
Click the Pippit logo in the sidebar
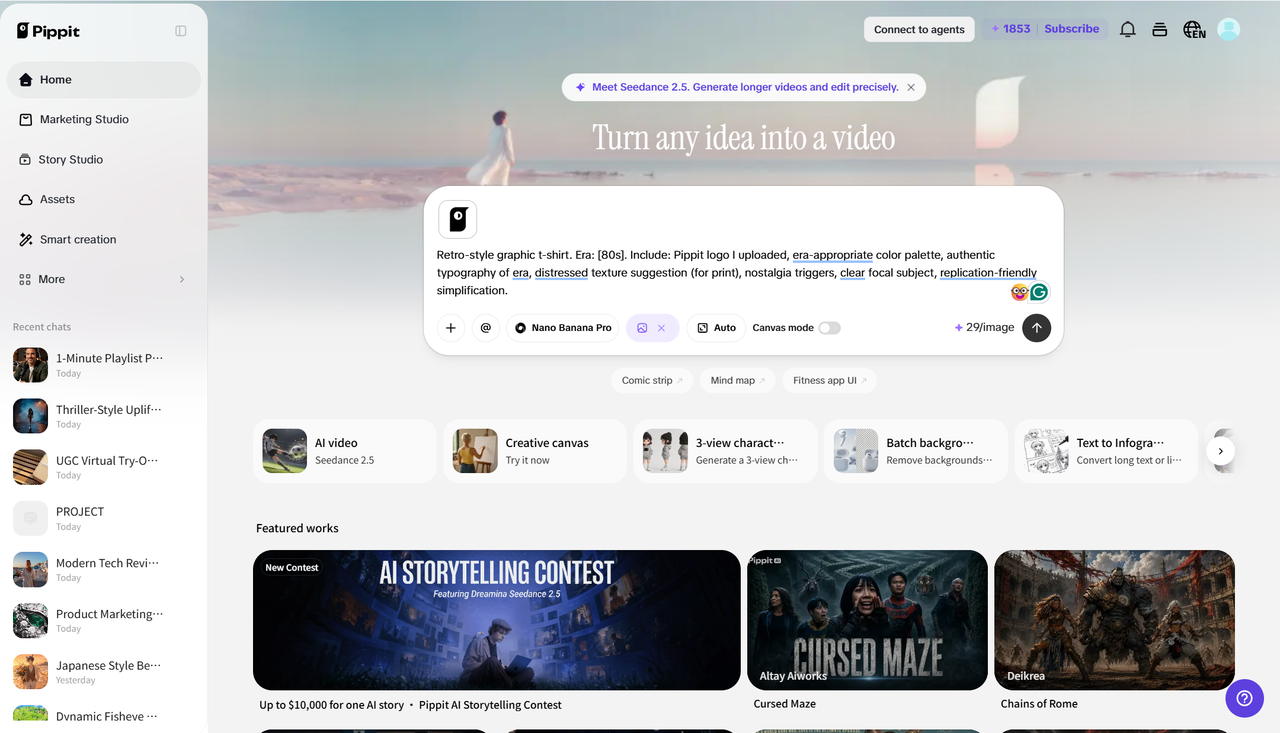(x=48, y=31)
